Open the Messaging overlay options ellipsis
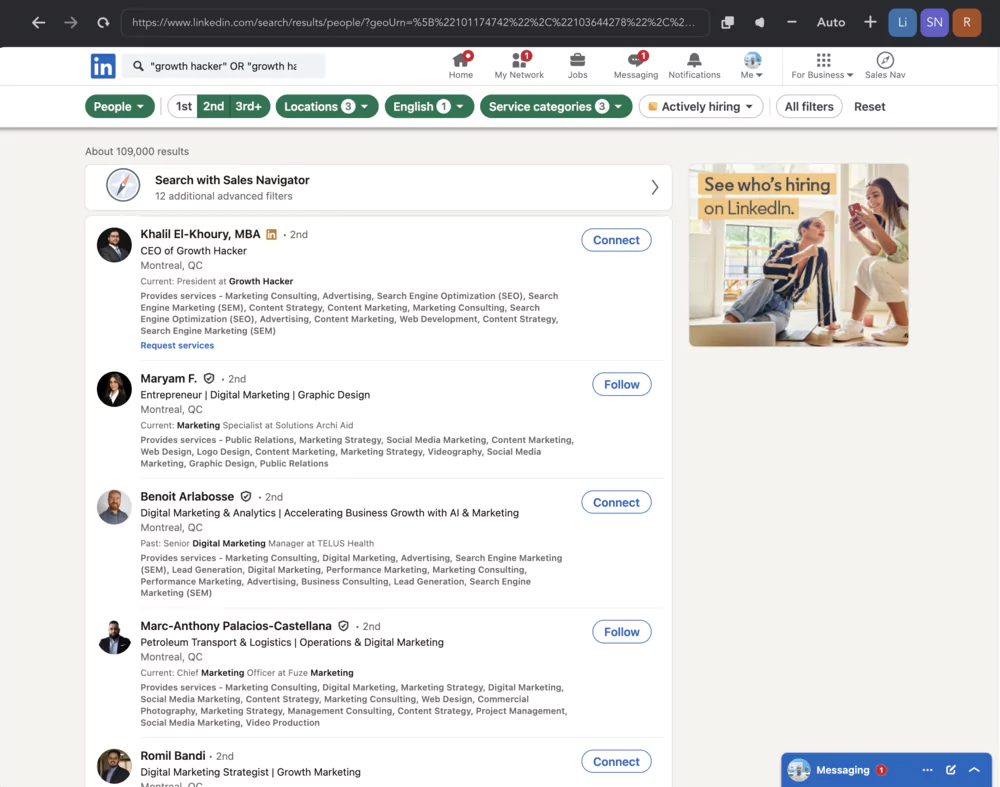The width and height of the screenshot is (1000, 787). click(x=927, y=770)
